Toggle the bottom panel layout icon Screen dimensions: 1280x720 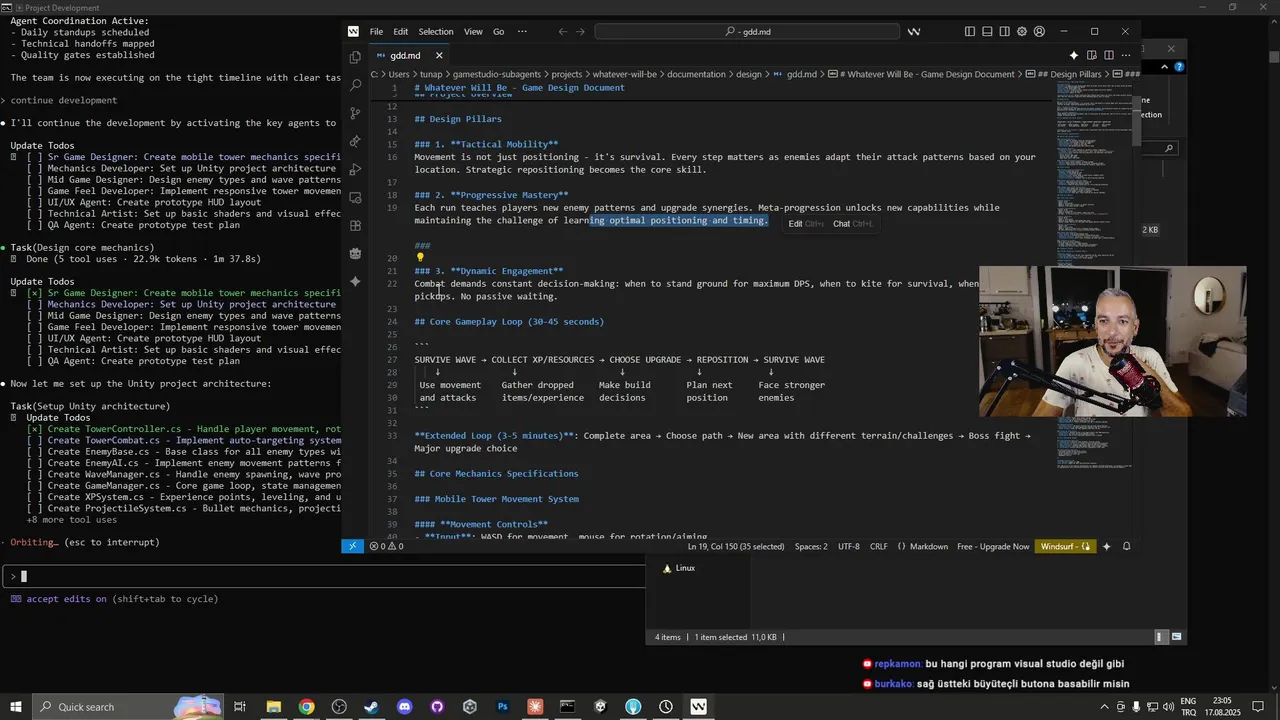point(987,31)
